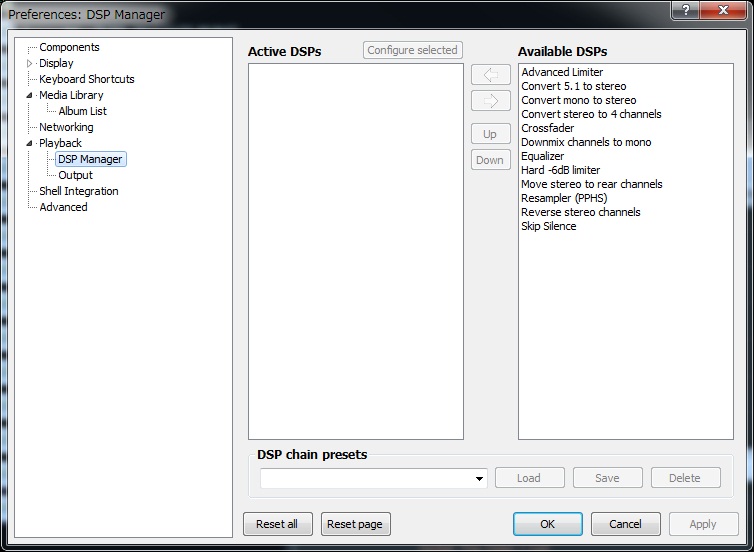Click inside the empty Active DSPs list
Viewport: 754px width, 552px height.
click(x=356, y=251)
